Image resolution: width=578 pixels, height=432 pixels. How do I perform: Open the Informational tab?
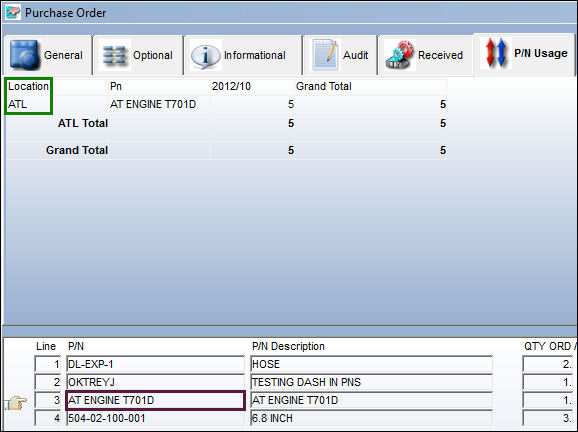point(243,55)
